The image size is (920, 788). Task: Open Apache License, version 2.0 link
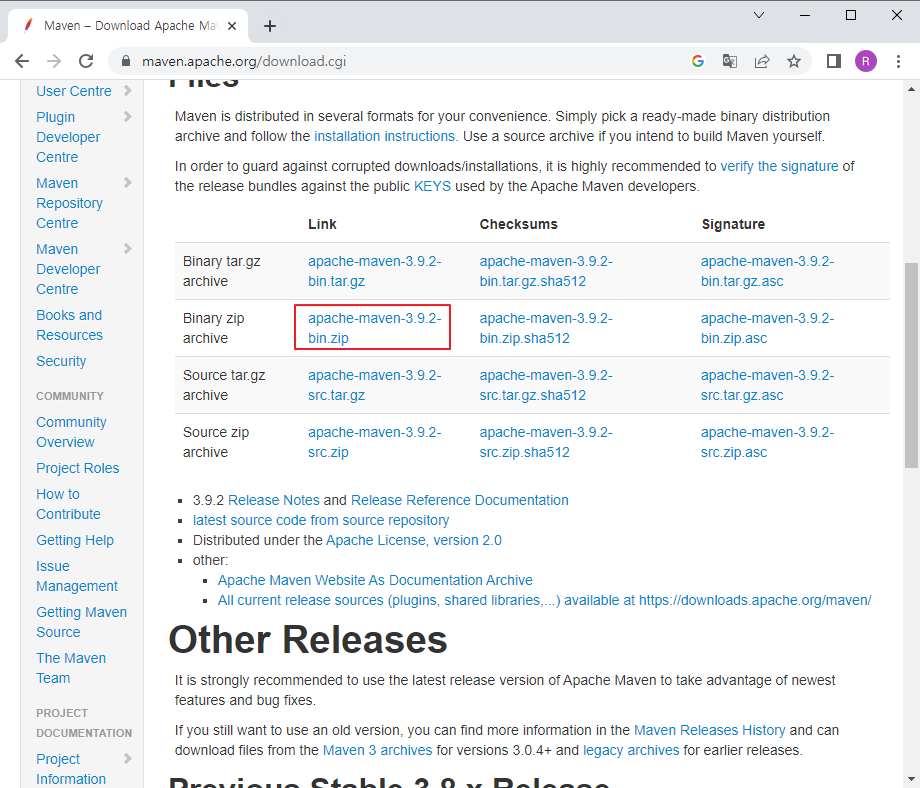pyautogui.click(x=414, y=540)
